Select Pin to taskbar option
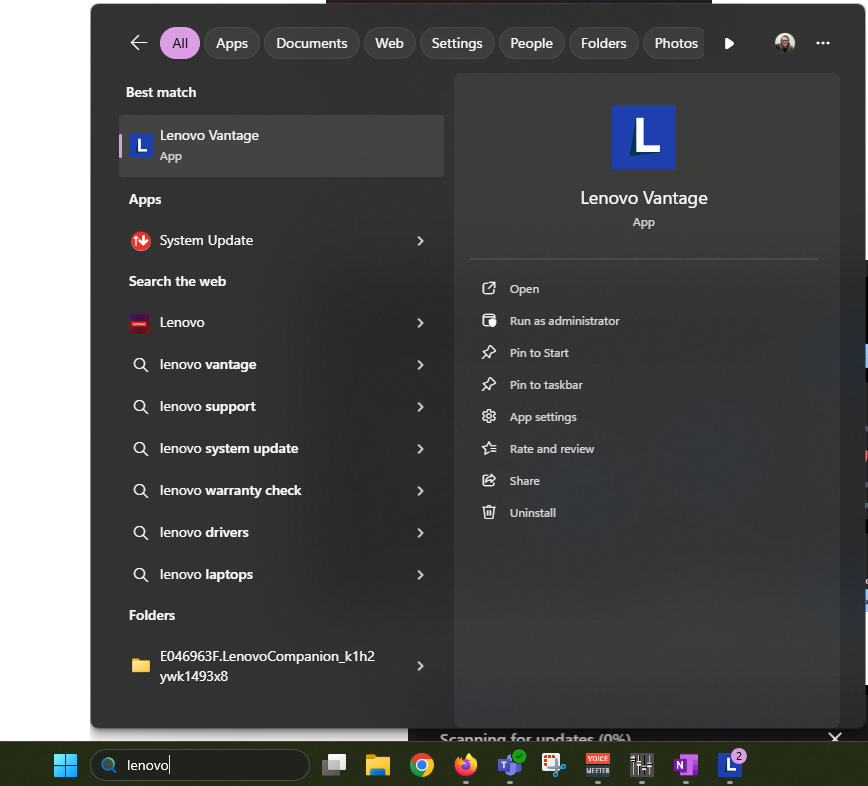The width and height of the screenshot is (868, 786). click(546, 385)
